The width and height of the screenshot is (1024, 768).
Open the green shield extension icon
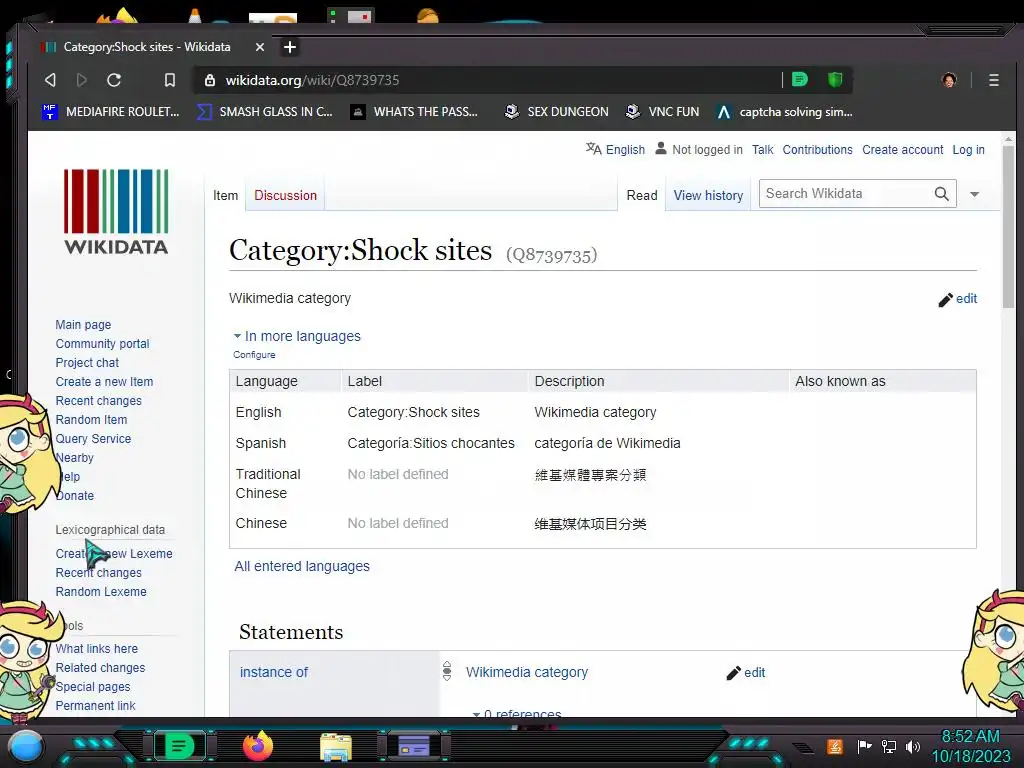coord(835,80)
